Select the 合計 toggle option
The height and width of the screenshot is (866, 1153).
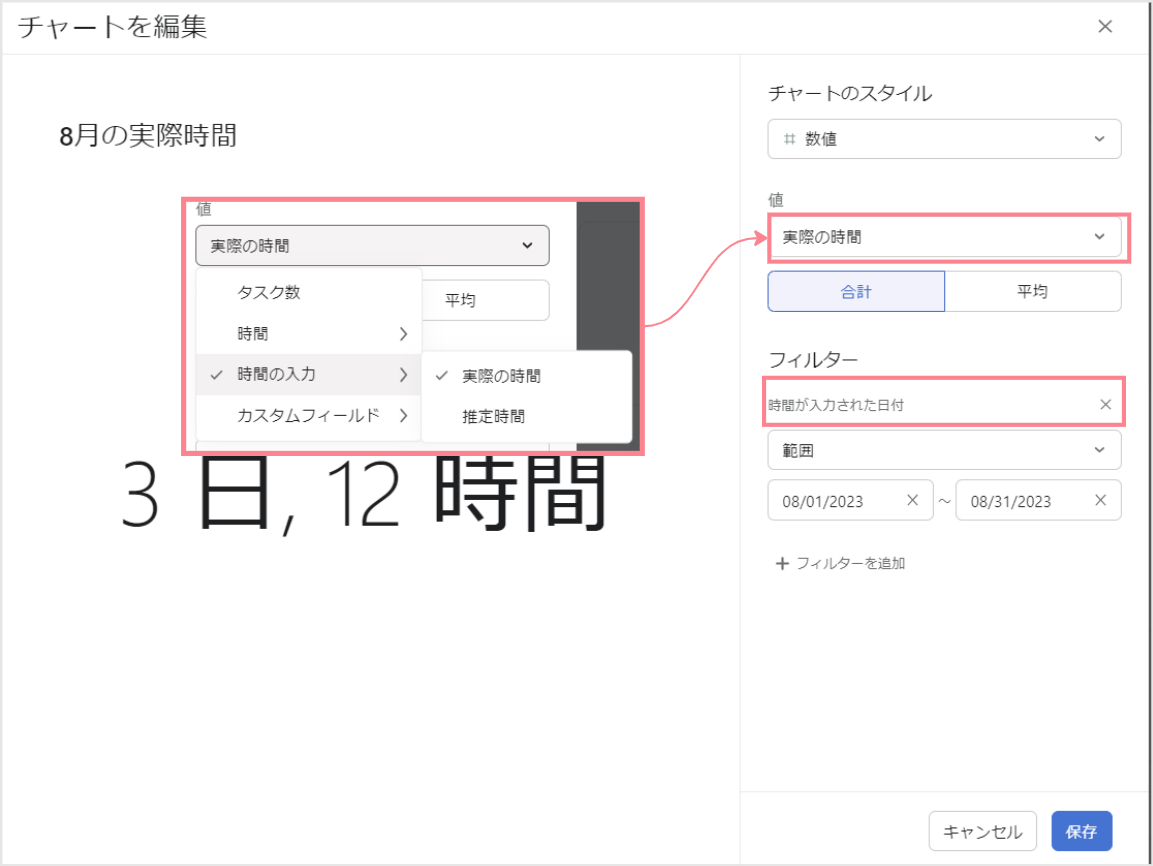[856, 291]
